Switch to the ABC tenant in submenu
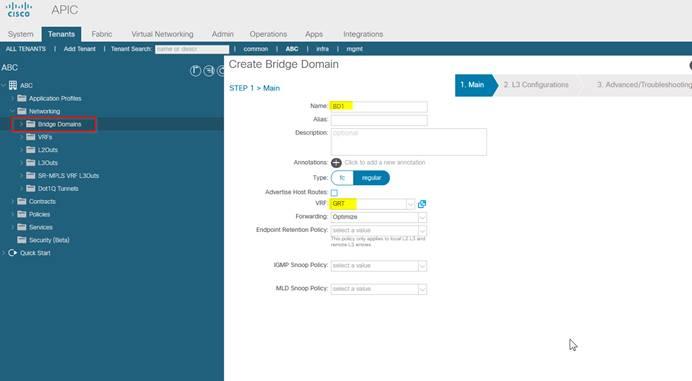The height and width of the screenshot is (381, 692). (x=292, y=49)
